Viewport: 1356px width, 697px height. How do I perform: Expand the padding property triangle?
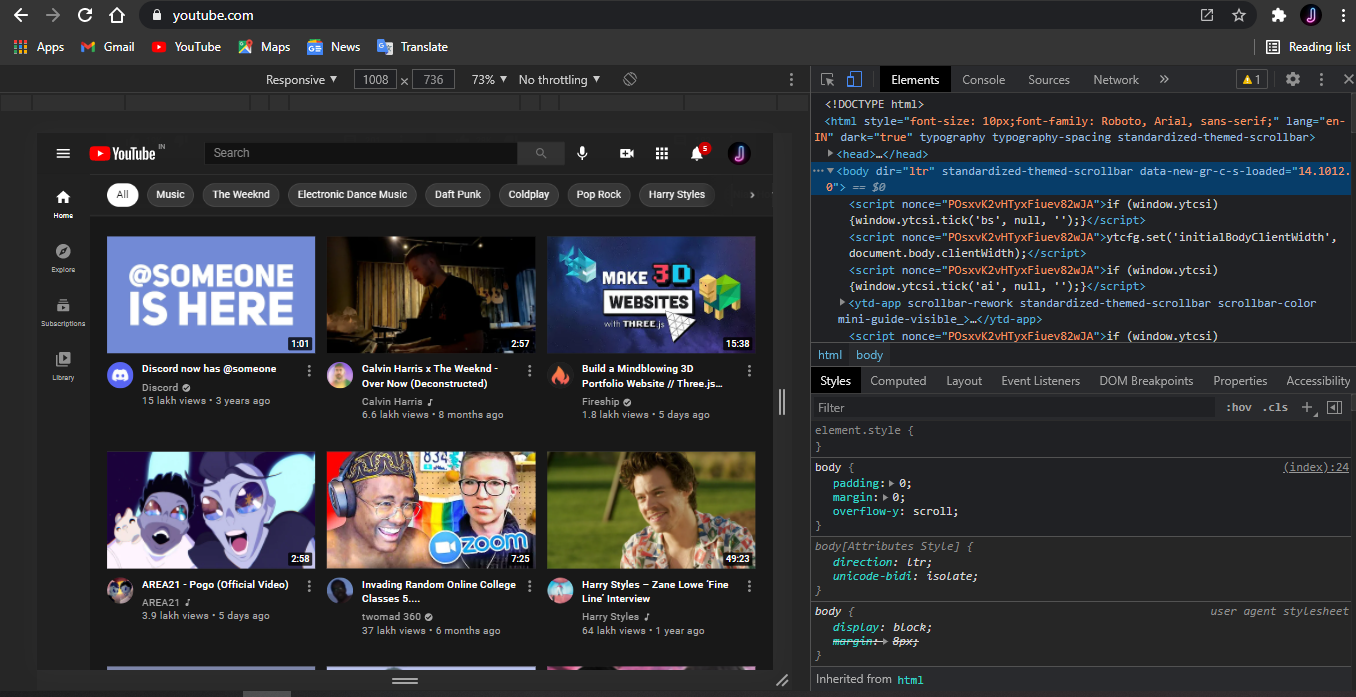[x=891, y=483]
